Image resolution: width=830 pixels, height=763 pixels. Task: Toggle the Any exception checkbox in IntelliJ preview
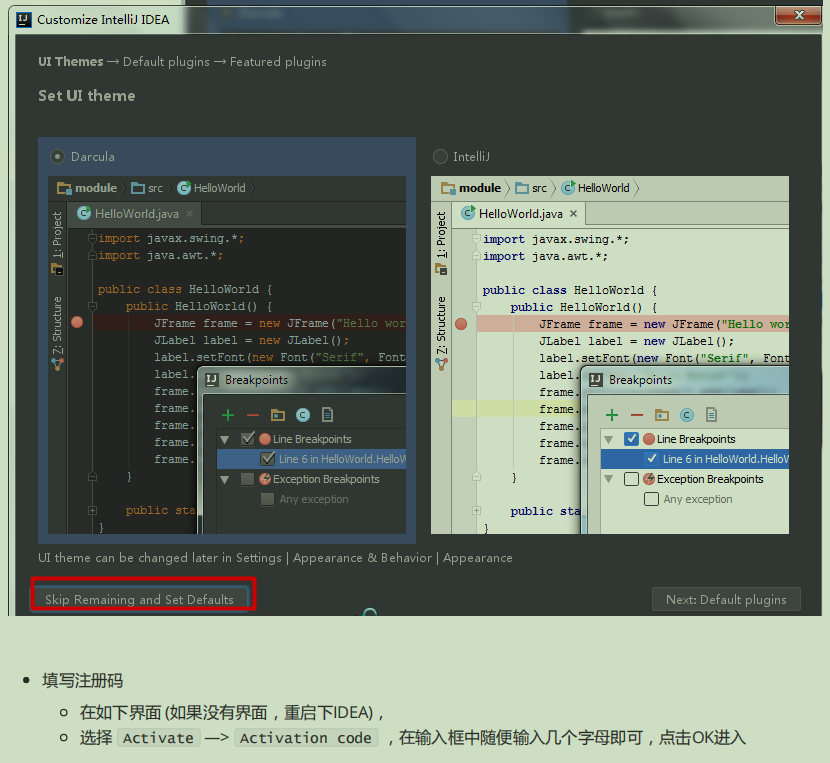point(652,499)
